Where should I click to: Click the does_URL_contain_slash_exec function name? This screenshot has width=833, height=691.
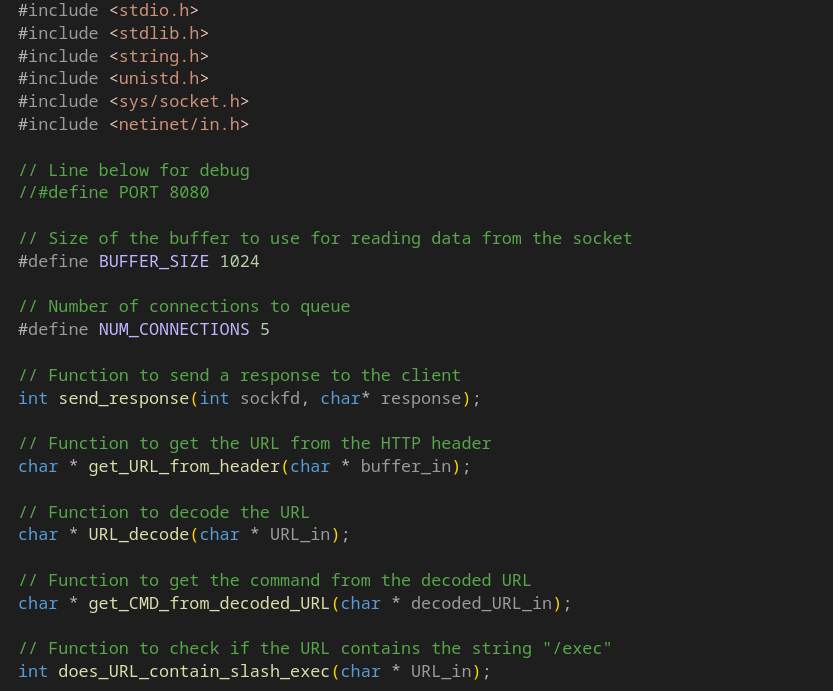[194, 672]
